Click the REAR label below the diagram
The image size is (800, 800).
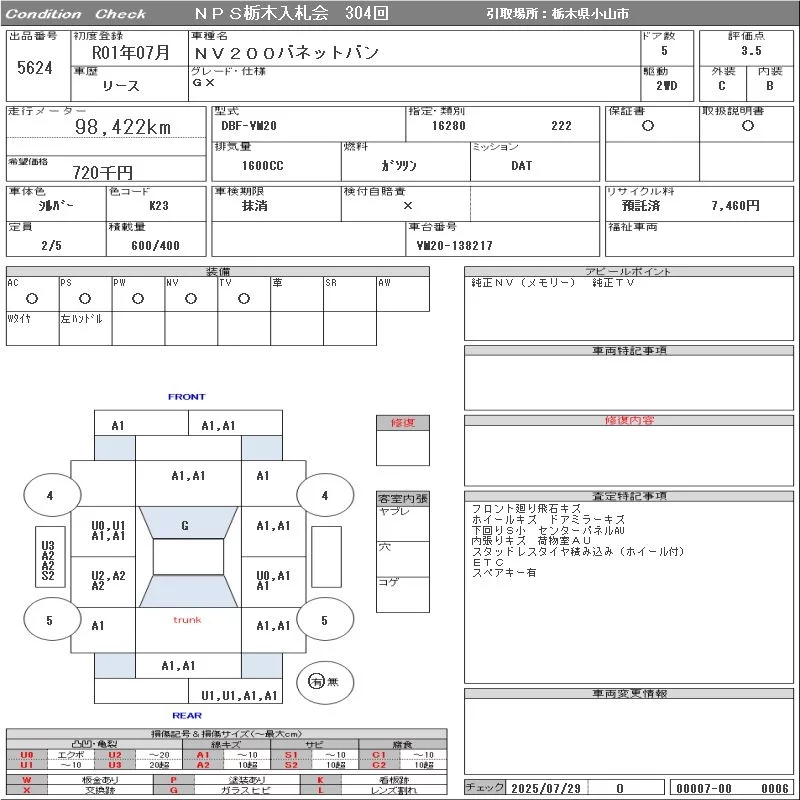[x=187, y=716]
